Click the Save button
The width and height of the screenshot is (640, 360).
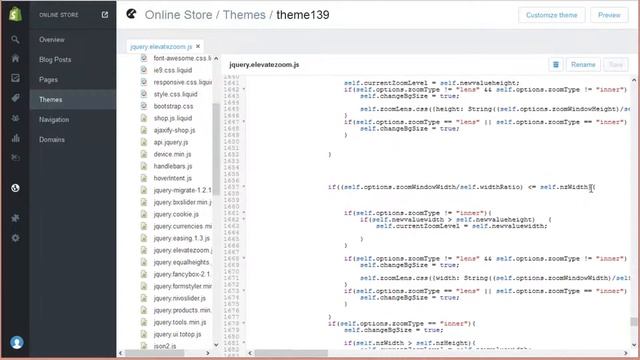[616, 64]
